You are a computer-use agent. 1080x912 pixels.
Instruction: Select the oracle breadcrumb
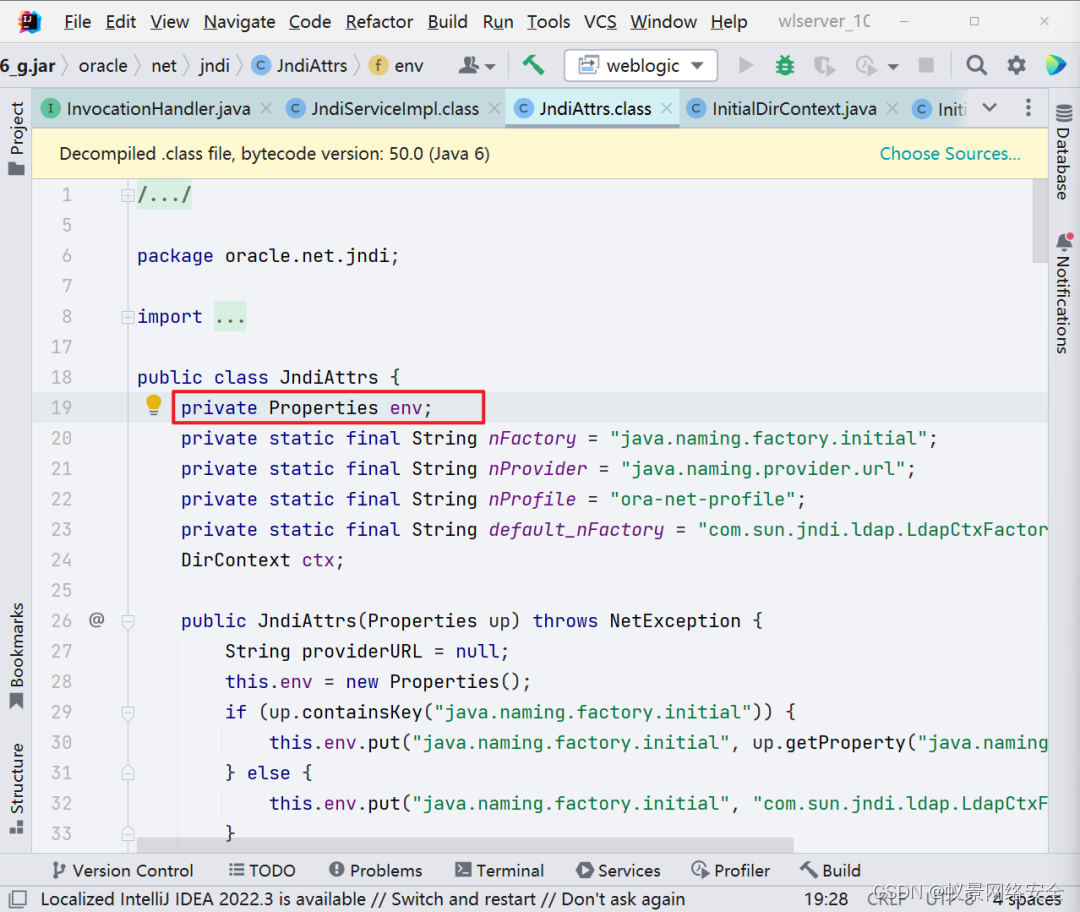click(103, 65)
